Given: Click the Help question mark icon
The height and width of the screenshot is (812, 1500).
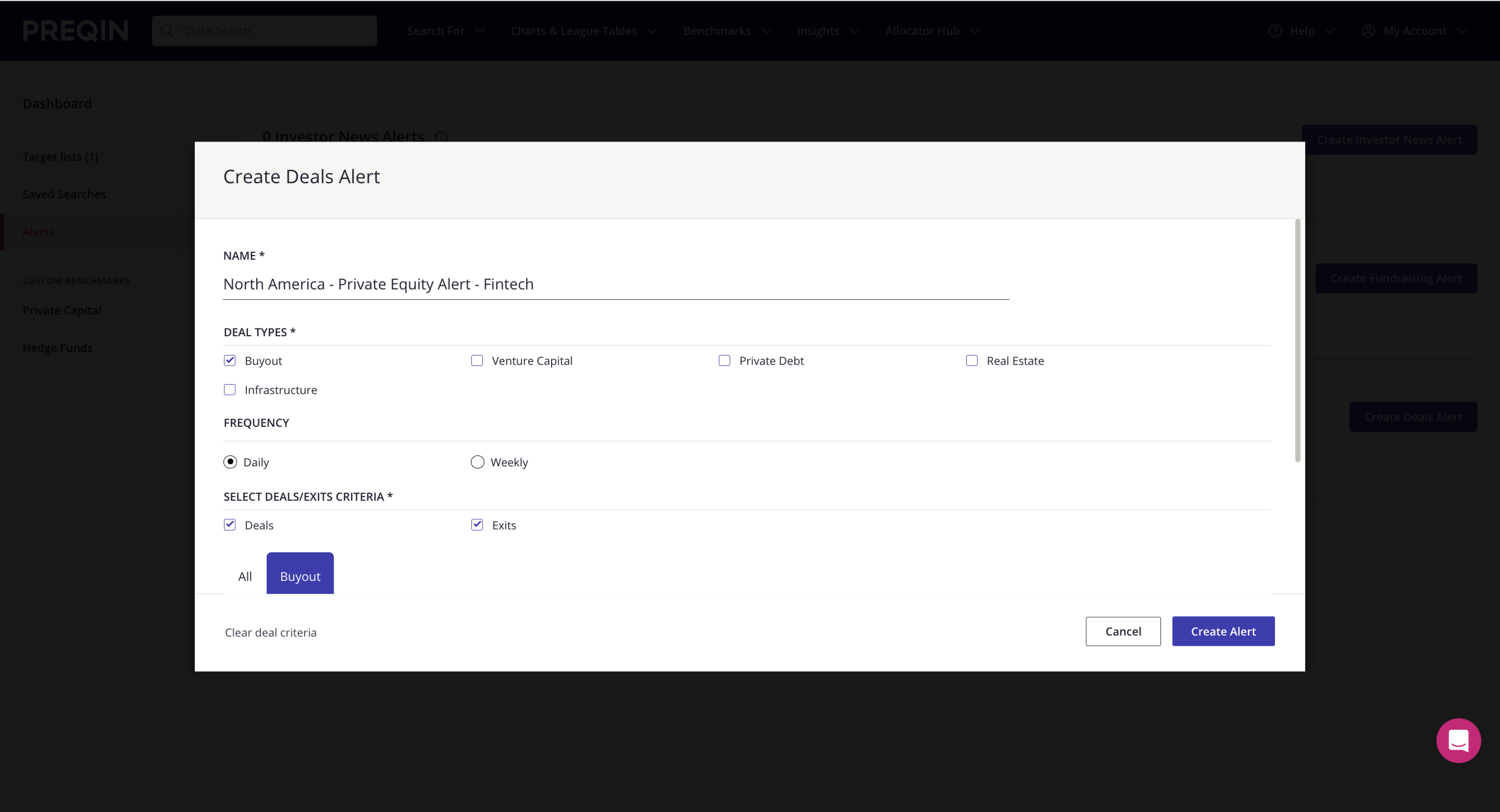Looking at the screenshot, I should tap(1275, 31).
